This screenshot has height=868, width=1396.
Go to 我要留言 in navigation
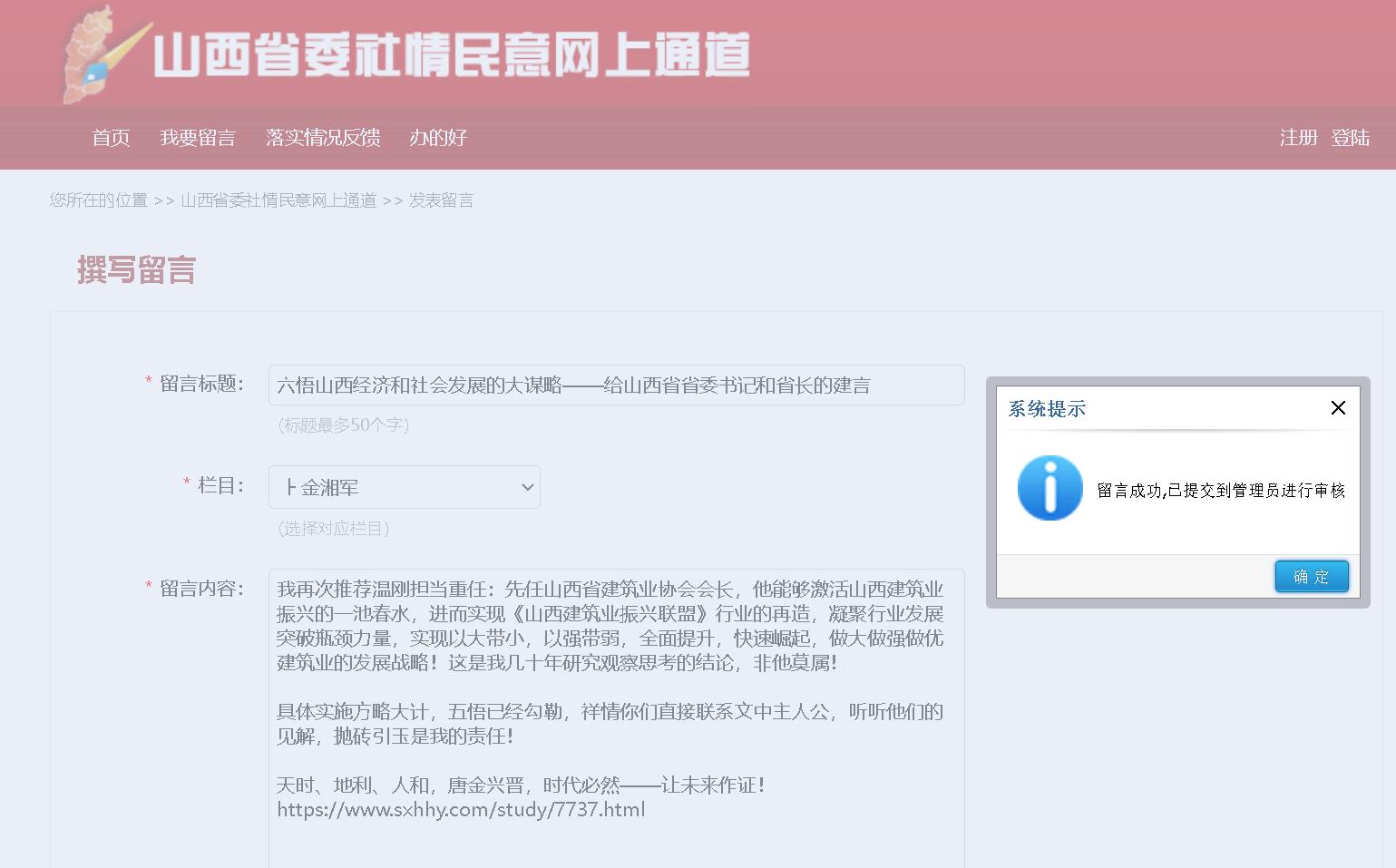click(198, 138)
